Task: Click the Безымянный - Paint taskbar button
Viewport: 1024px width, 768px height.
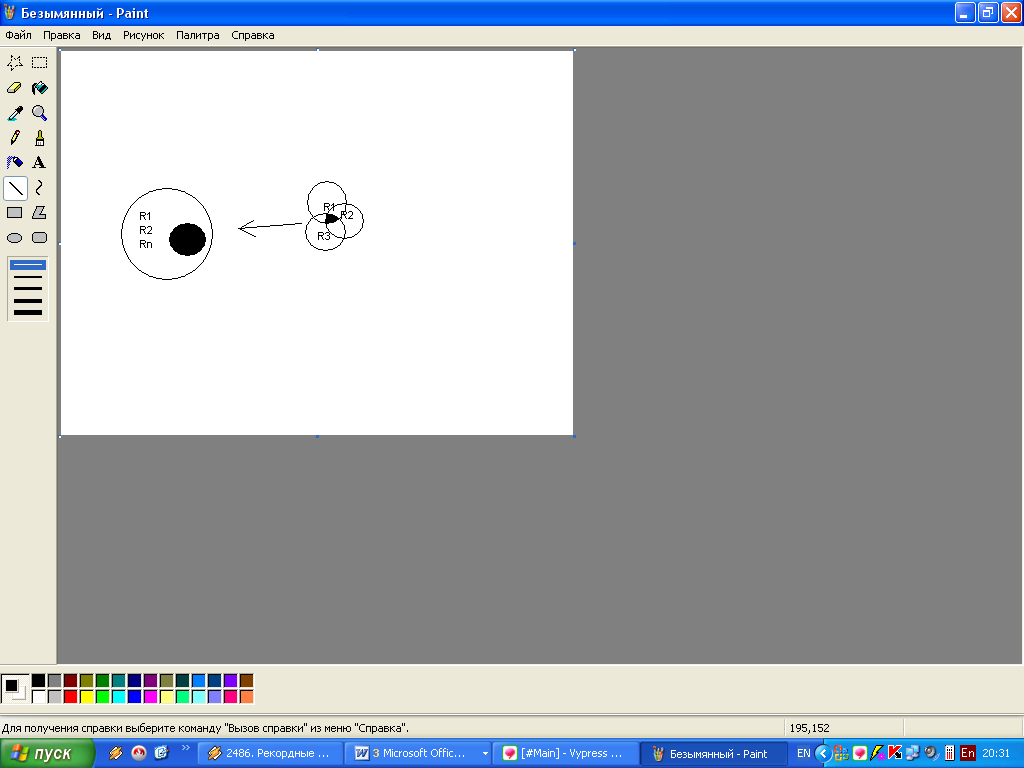Action: coord(714,754)
